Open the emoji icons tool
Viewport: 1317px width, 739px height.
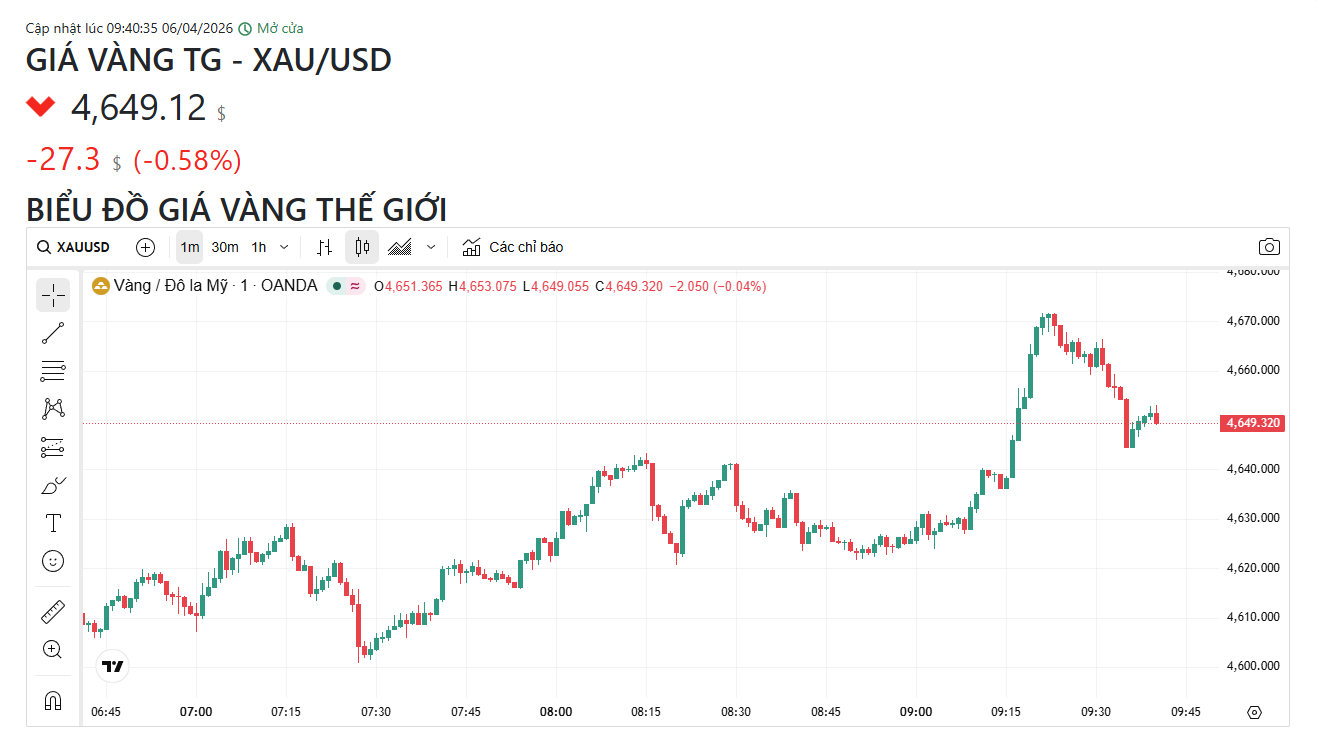53,561
